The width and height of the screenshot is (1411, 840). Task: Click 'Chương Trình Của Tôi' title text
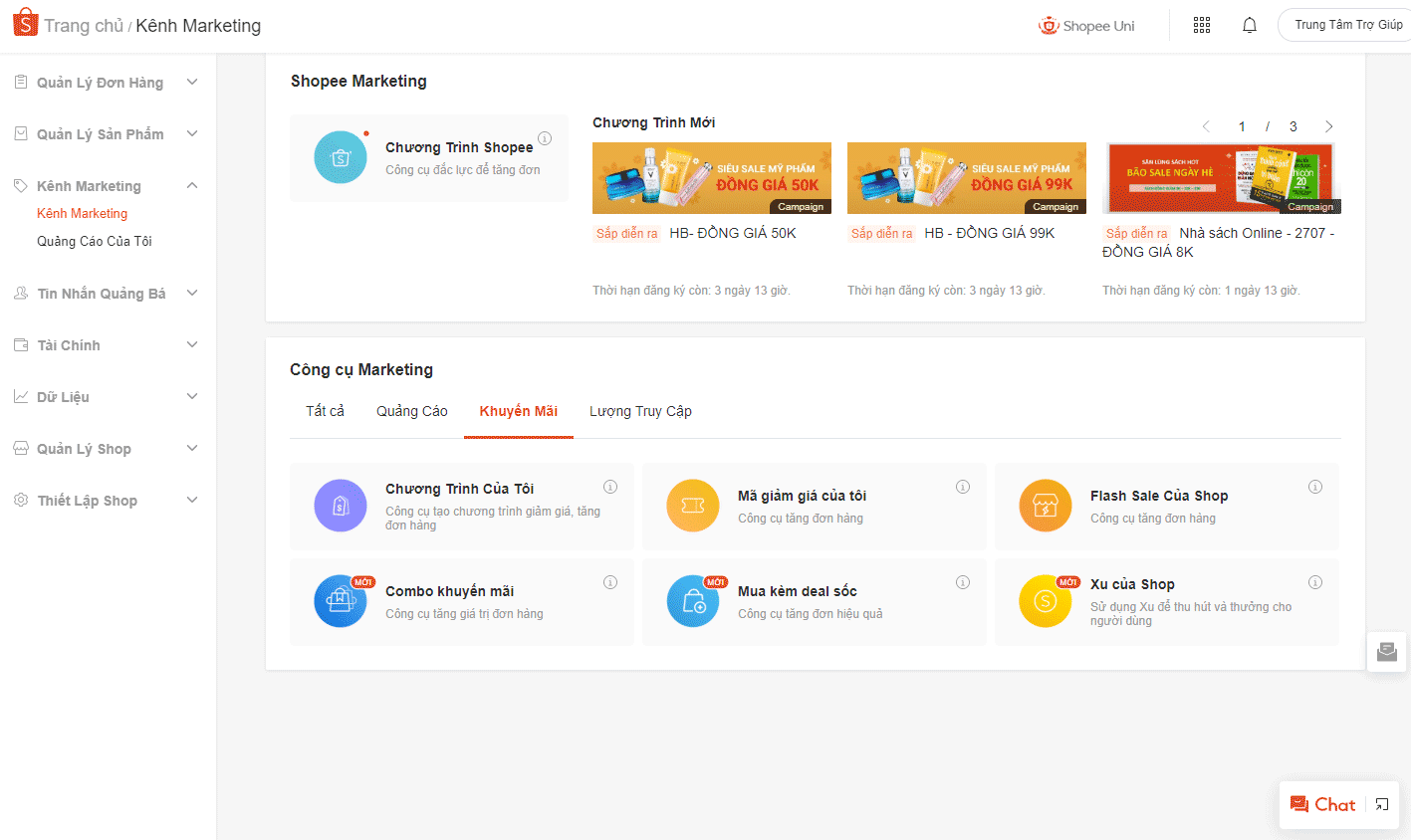460,489
